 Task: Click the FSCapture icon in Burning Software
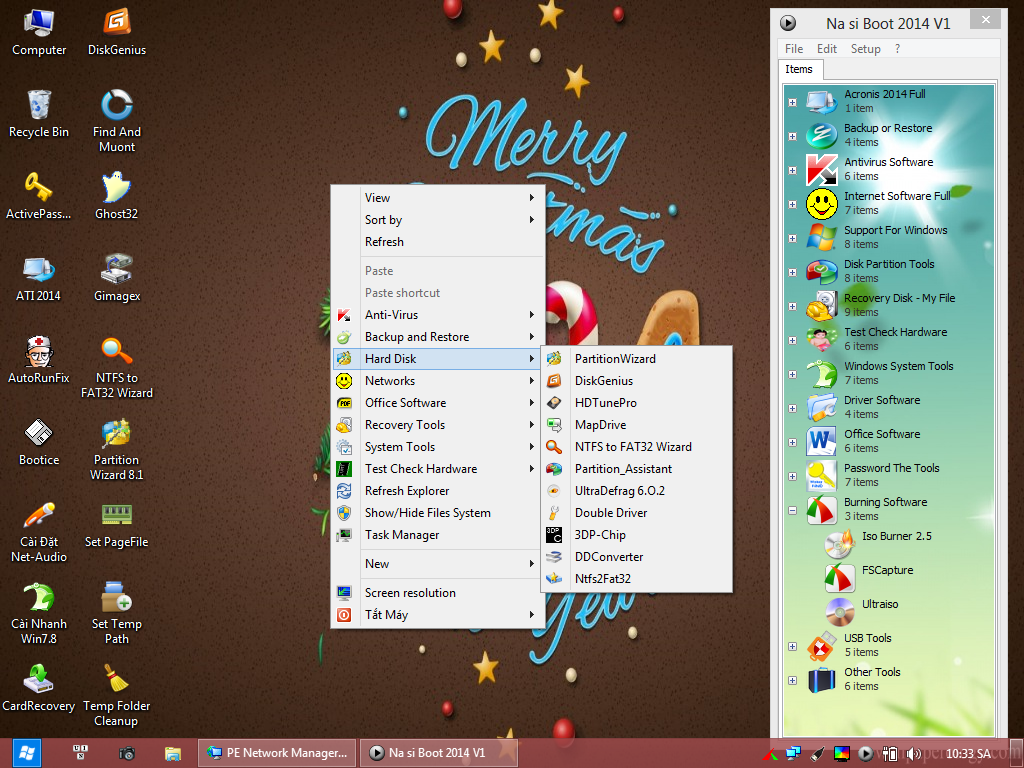click(x=839, y=577)
